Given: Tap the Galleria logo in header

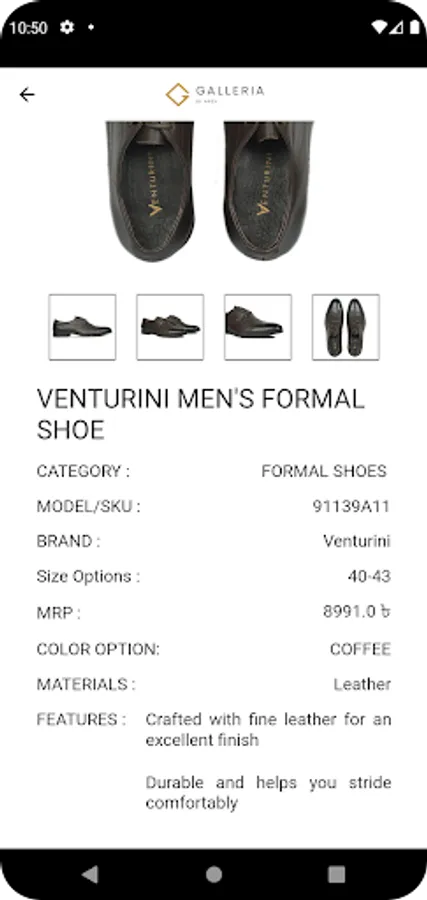Looking at the screenshot, I should [x=215, y=94].
